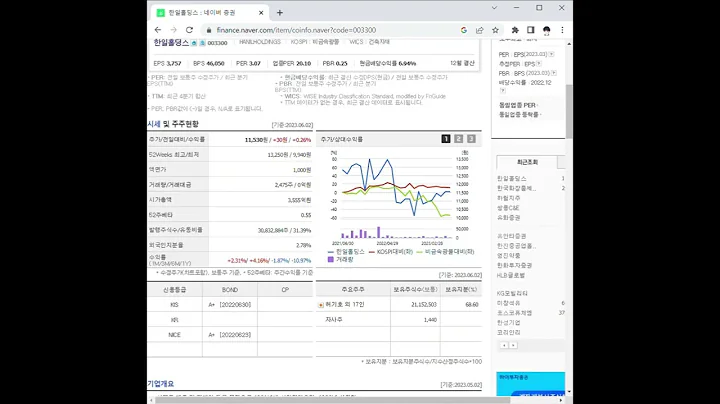Switch chart to view 2
720x404 pixels.
[x=458, y=139]
